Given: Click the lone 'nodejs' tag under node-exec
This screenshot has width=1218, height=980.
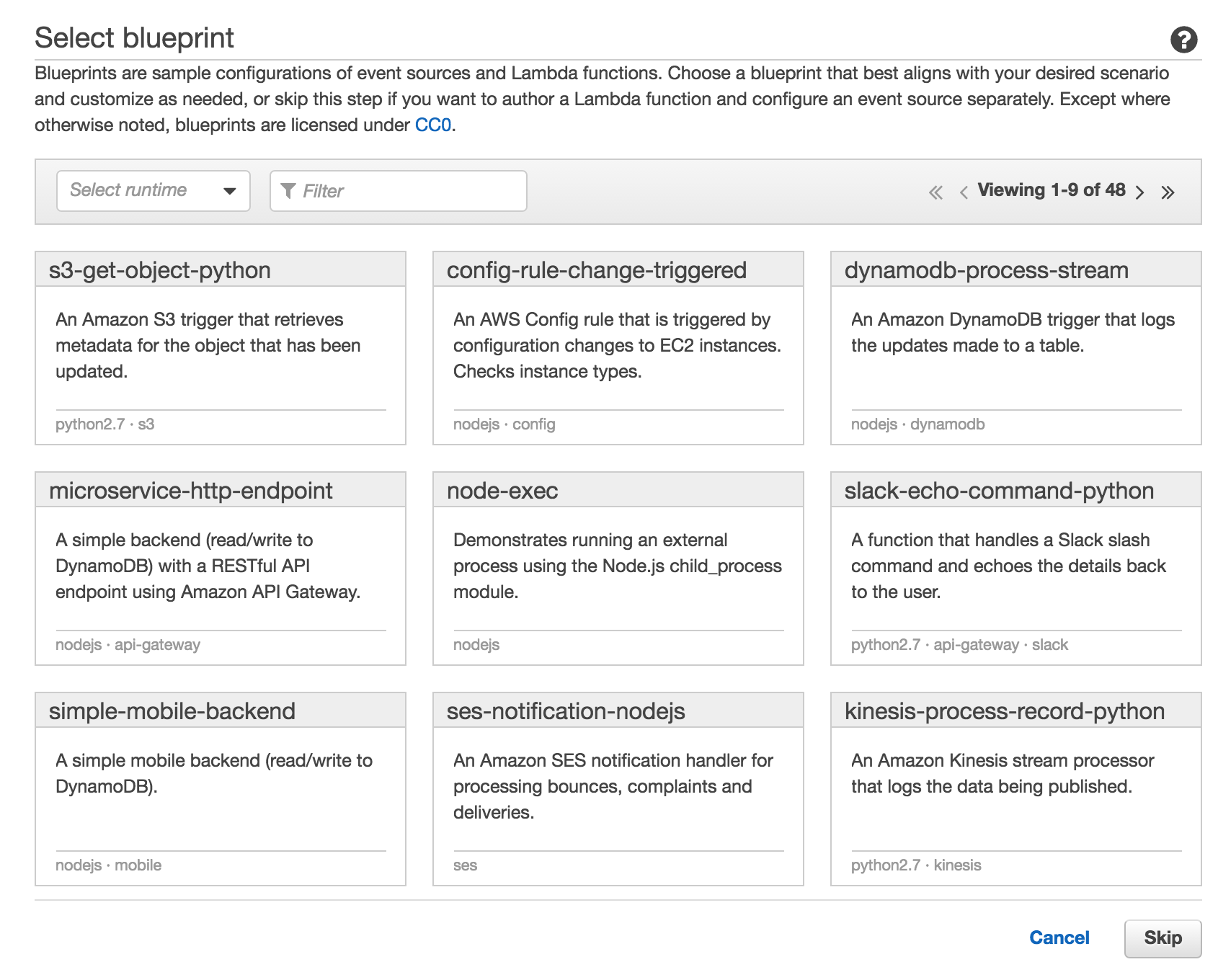Looking at the screenshot, I should tap(476, 645).
